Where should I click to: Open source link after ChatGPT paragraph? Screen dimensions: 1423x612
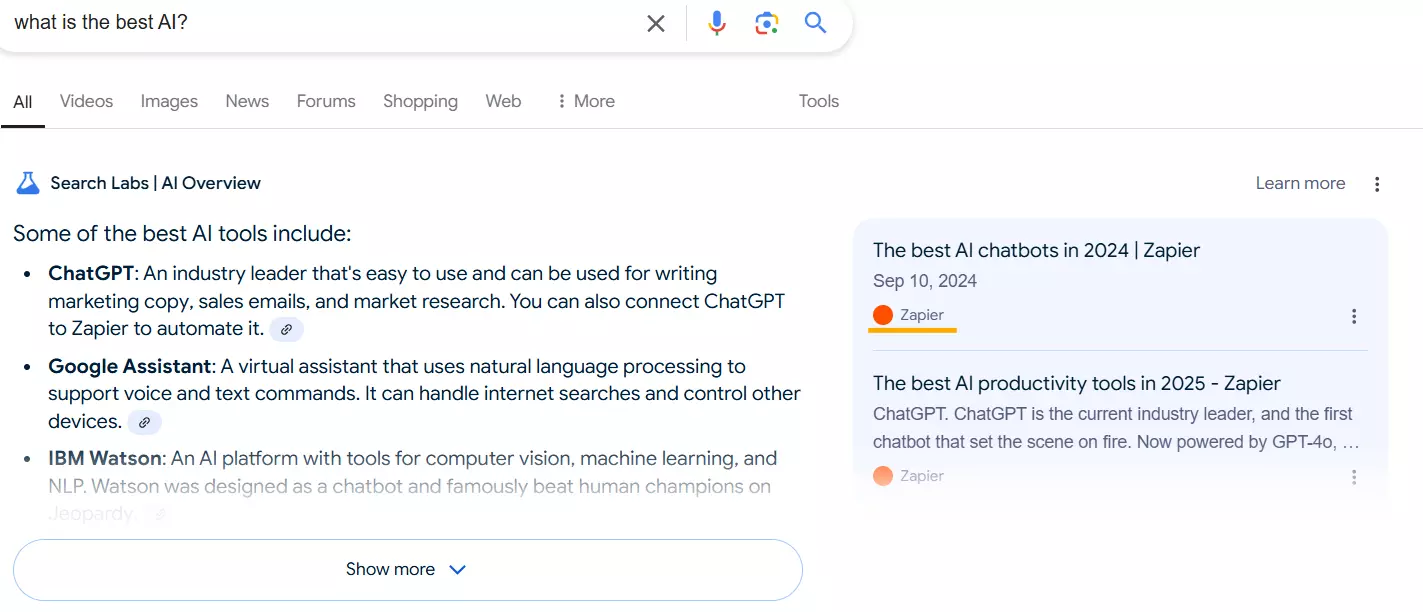(x=286, y=329)
